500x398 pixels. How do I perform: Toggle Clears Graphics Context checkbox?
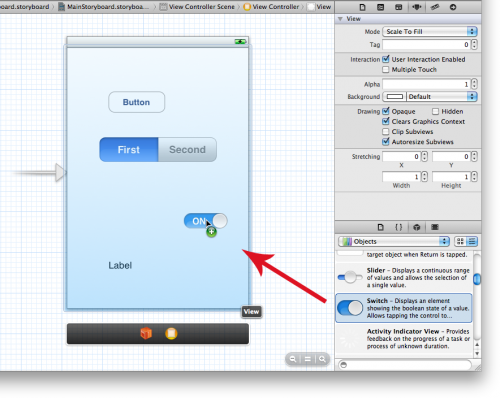pyautogui.click(x=386, y=121)
